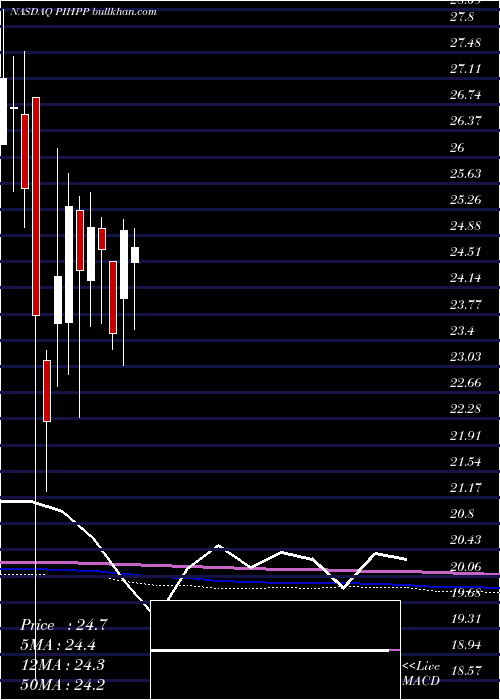Viewport: 500px width, 700px height.
Task: Click the 23.4 price axis label
Action: pyautogui.click(x=462, y=331)
